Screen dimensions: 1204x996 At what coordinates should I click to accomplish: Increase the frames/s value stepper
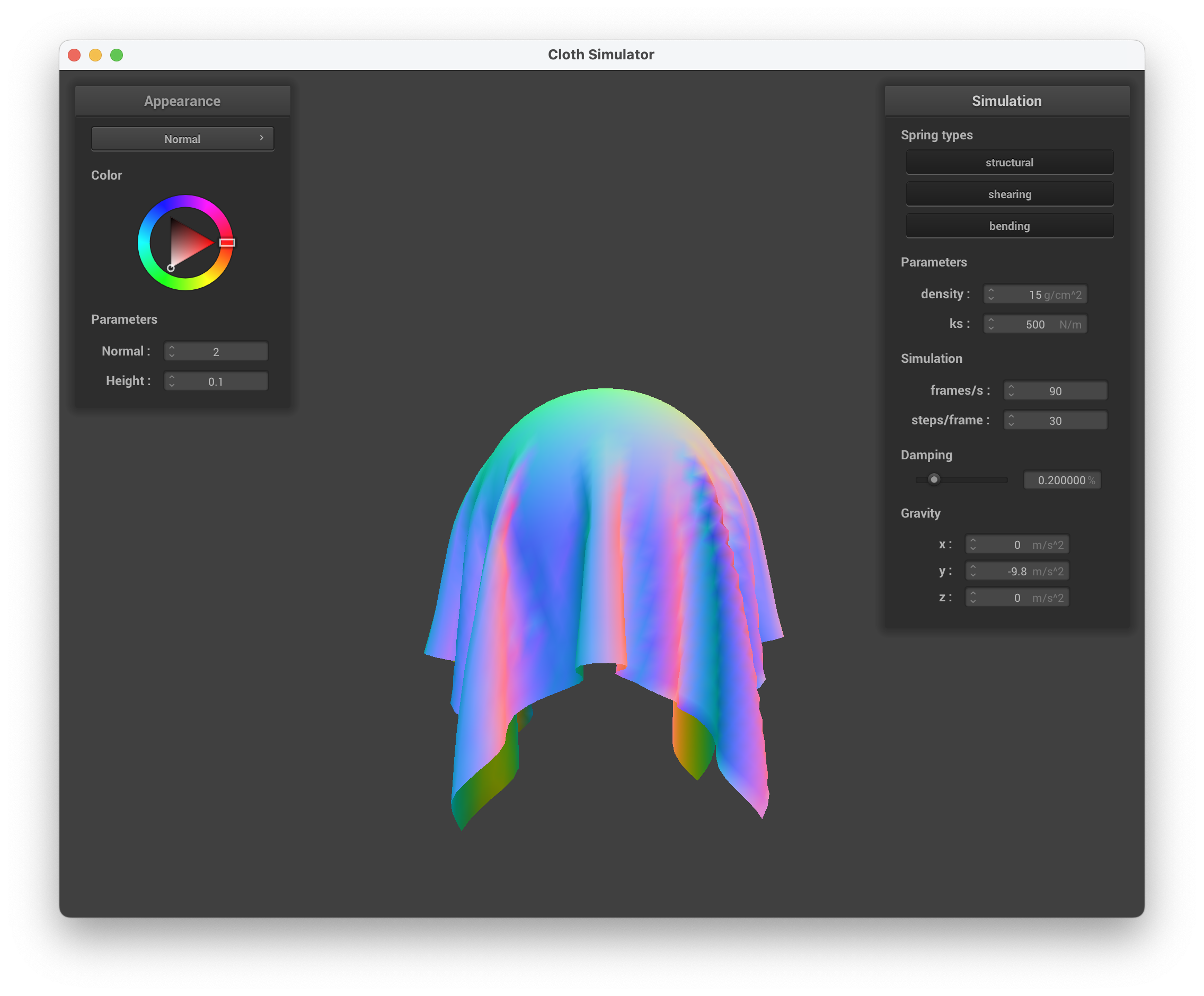(1012, 387)
